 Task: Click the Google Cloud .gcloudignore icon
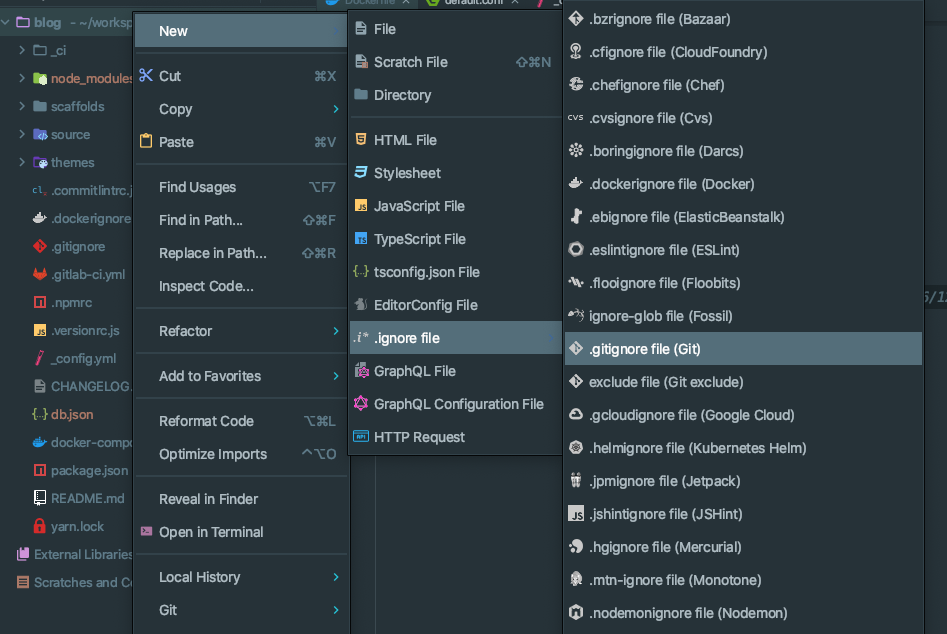576,415
